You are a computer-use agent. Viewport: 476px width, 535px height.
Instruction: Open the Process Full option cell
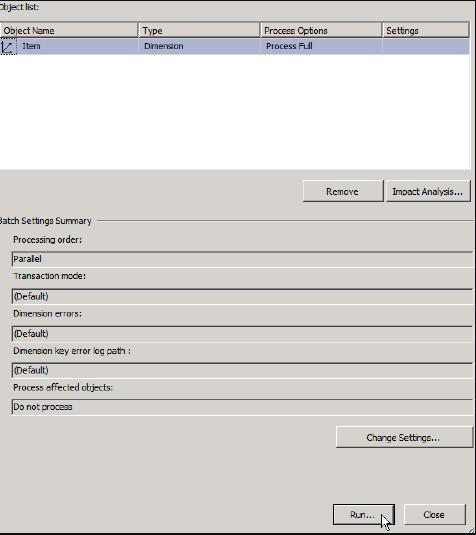pos(321,46)
